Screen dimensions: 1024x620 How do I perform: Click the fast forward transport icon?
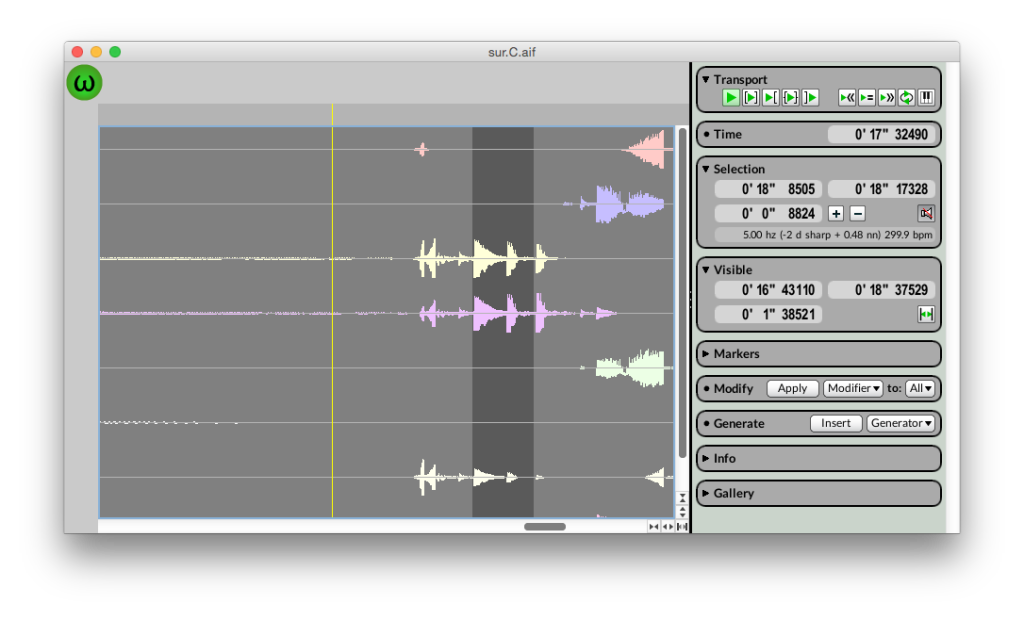coord(886,97)
